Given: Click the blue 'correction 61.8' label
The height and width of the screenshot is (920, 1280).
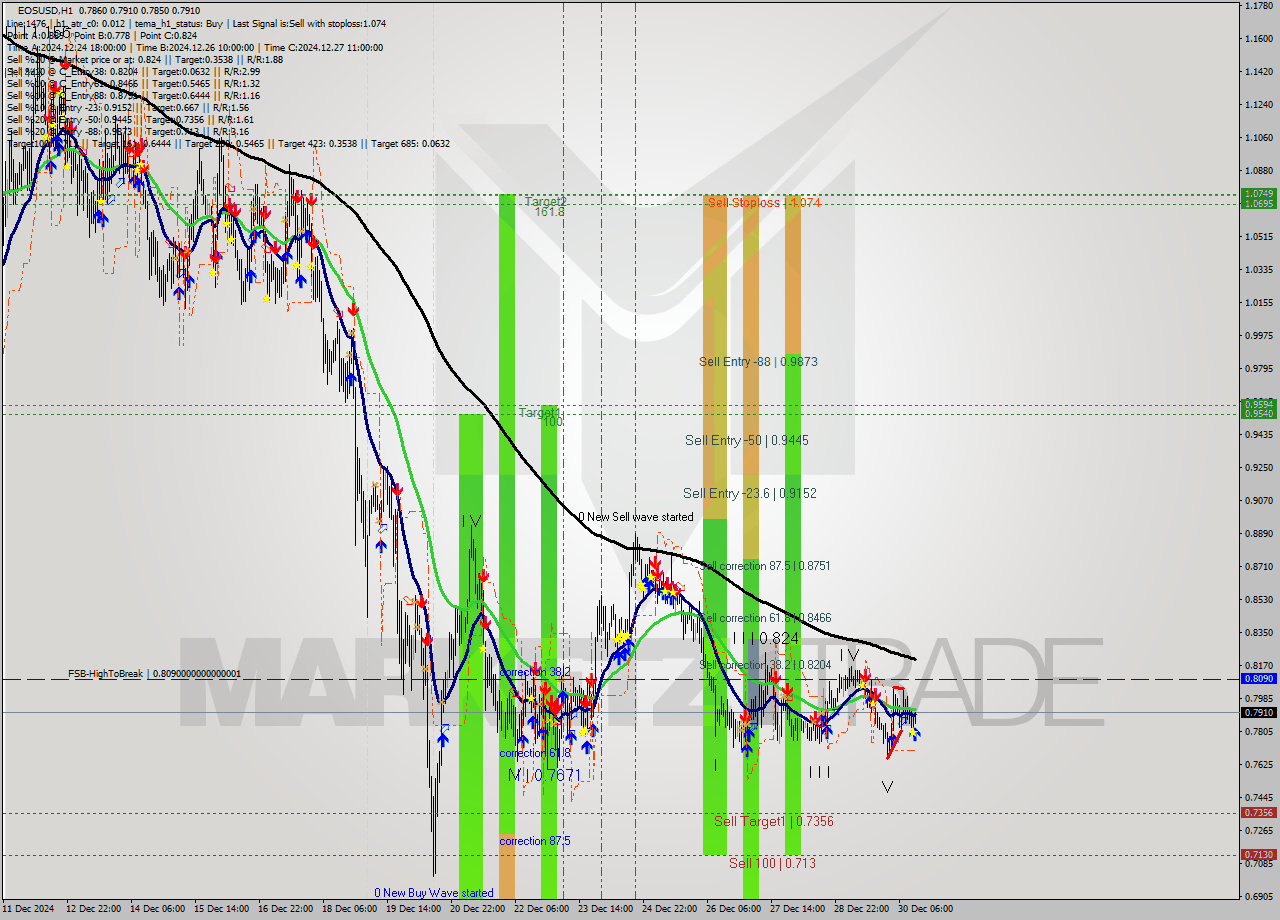Looking at the screenshot, I should tap(535, 753).
